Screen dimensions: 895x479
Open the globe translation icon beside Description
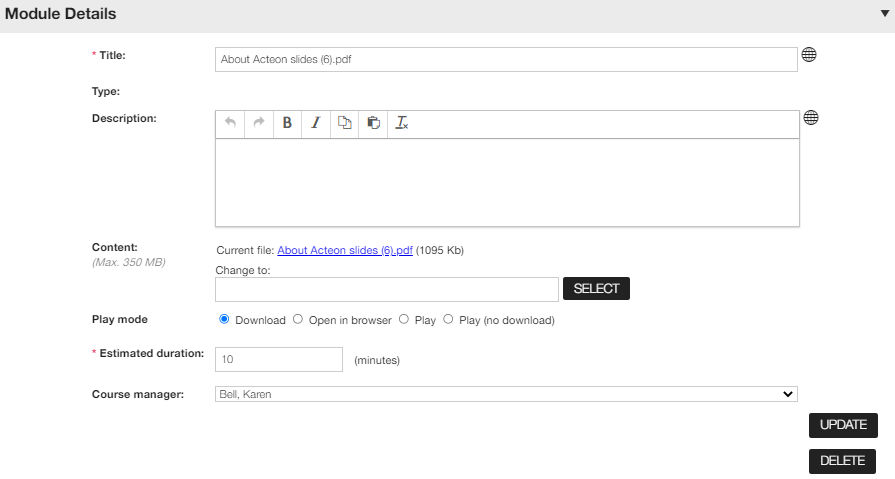811,118
